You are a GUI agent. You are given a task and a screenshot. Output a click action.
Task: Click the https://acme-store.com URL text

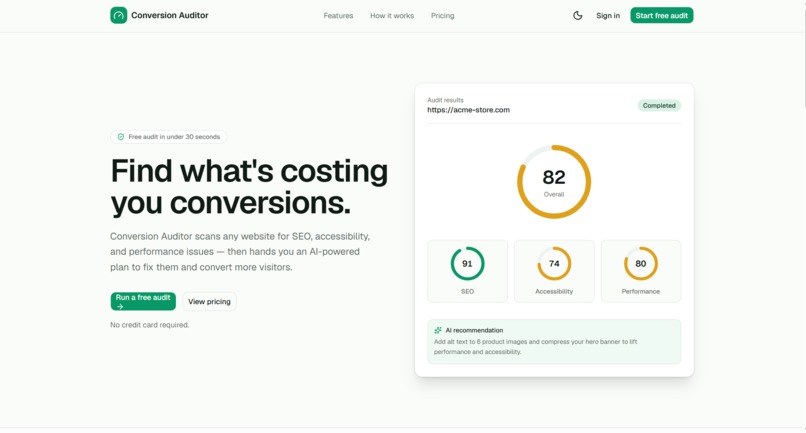(x=468, y=110)
